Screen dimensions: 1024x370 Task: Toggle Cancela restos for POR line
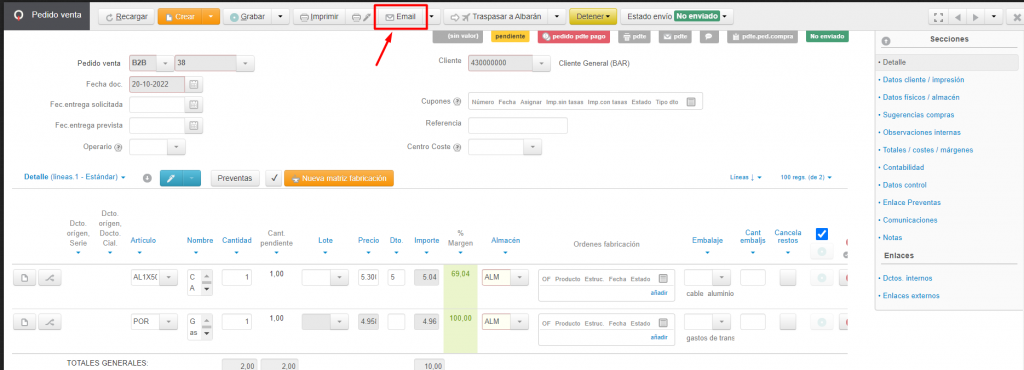click(788, 322)
